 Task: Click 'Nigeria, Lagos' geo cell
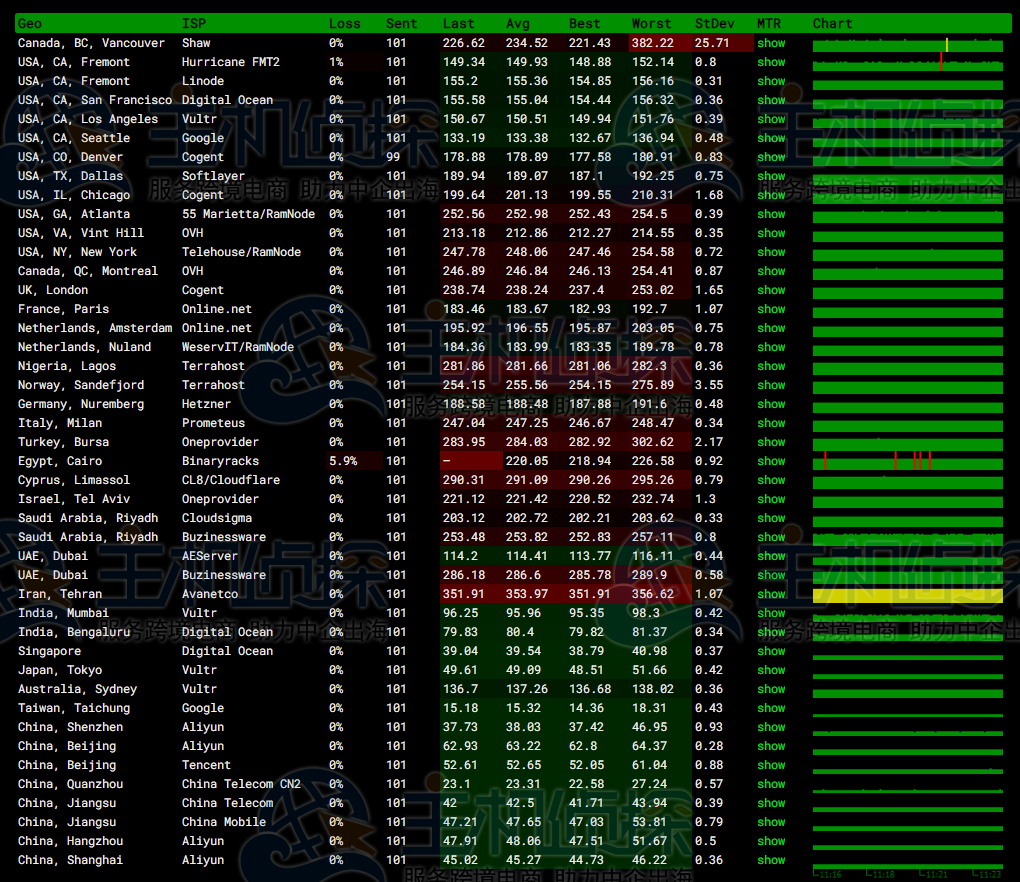(67, 366)
